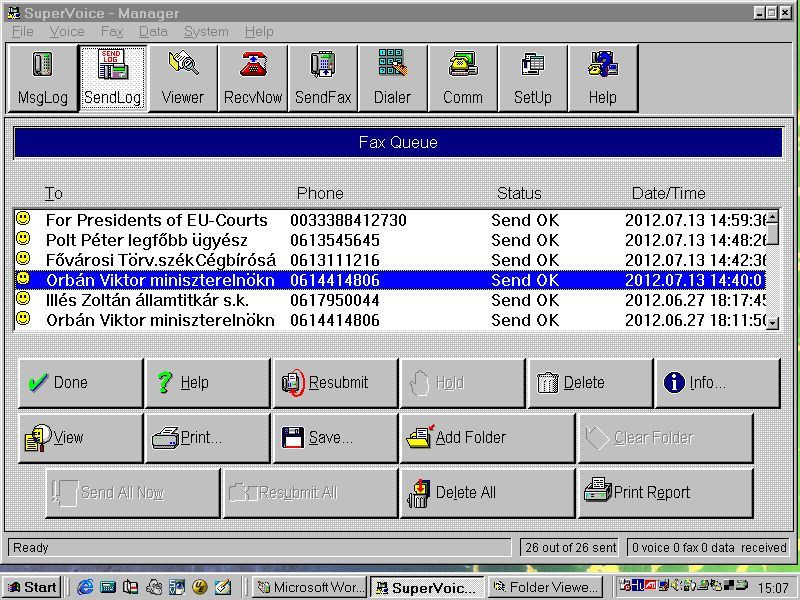Click Delete All to remove all faxes

(488, 493)
